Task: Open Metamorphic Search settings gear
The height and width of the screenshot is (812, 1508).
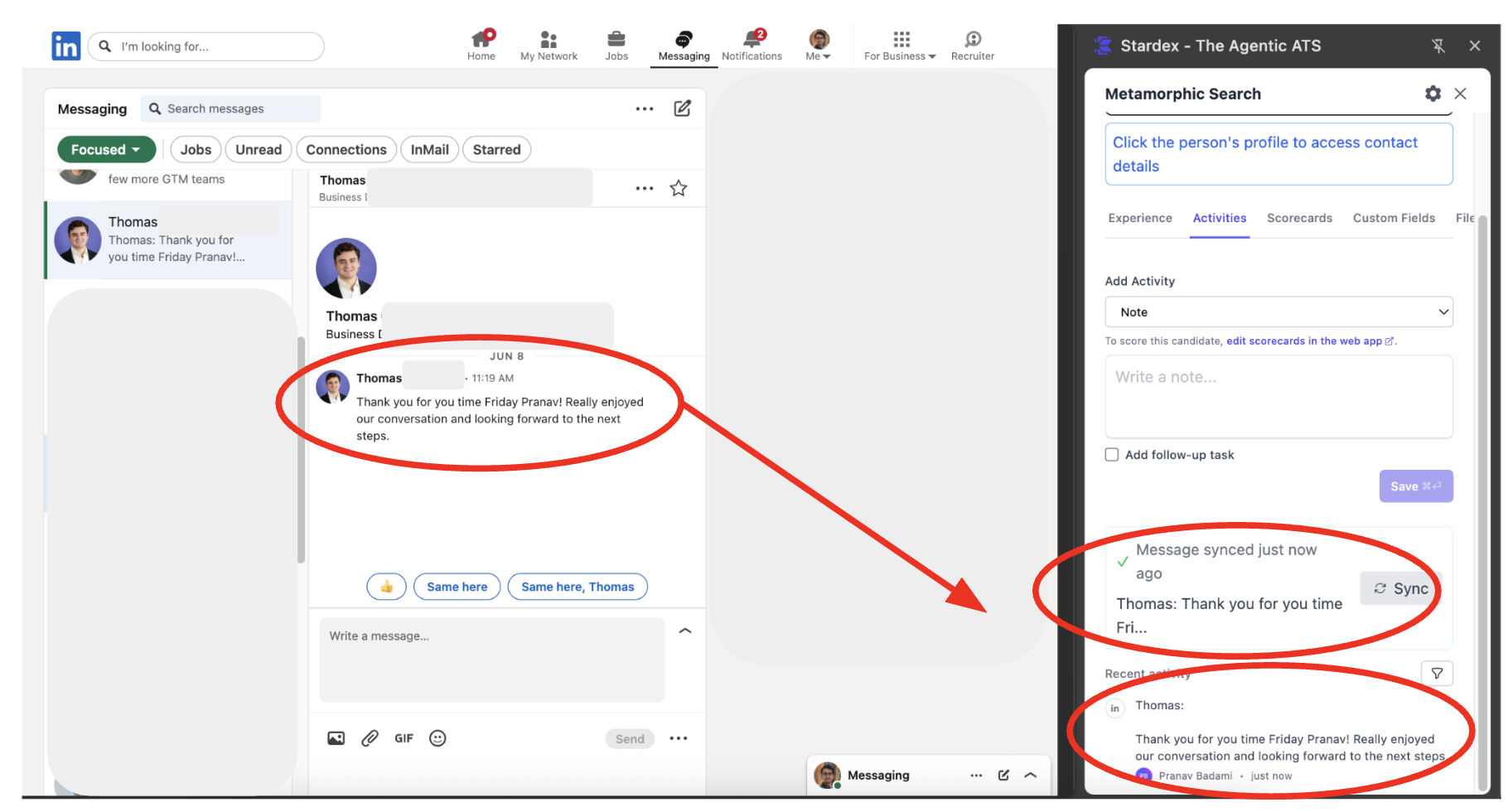Action: [1433, 94]
